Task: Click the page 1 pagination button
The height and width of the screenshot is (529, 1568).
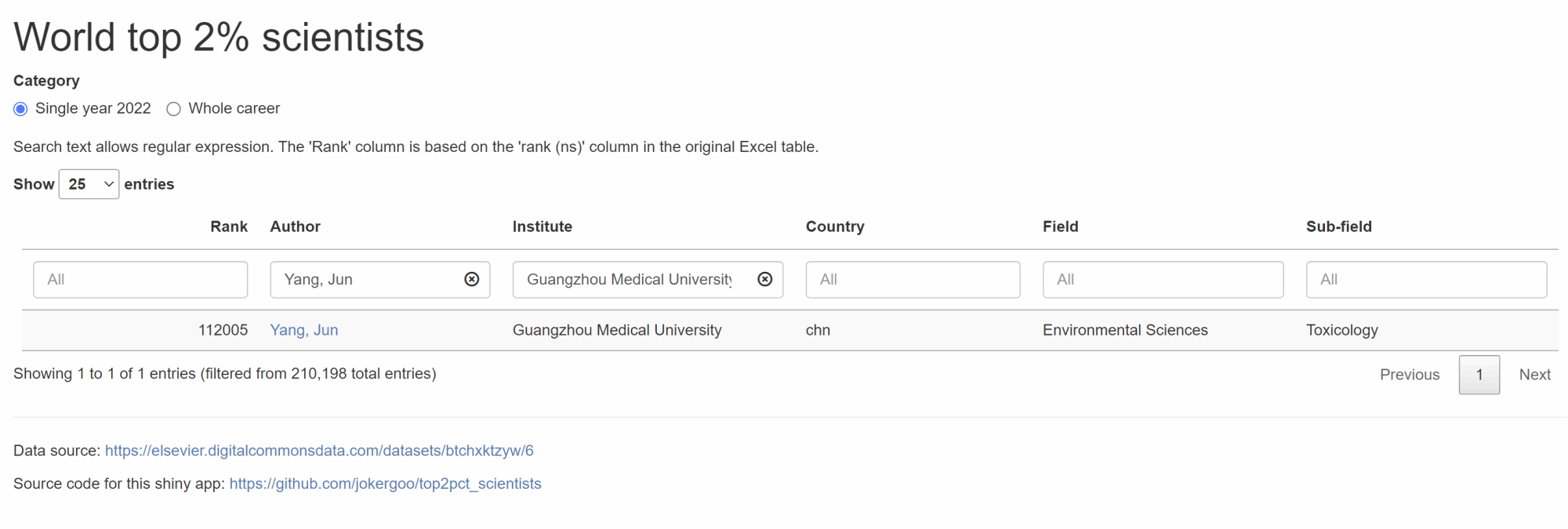Action: pyautogui.click(x=1479, y=375)
